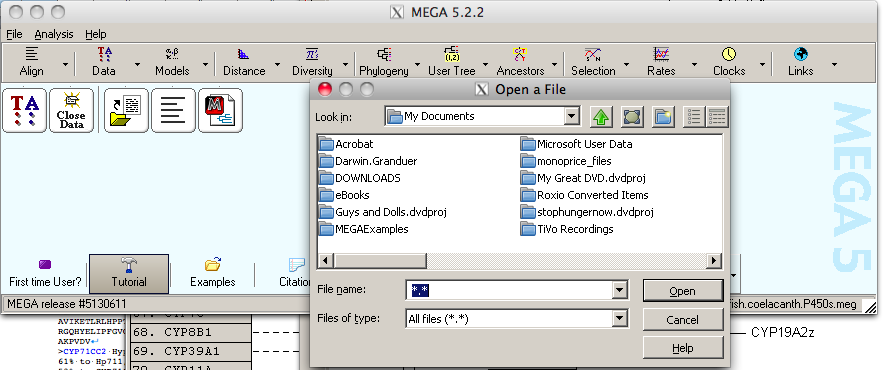Open the Distance toolbar tool
This screenshot has width=883, height=370.
[x=244, y=62]
